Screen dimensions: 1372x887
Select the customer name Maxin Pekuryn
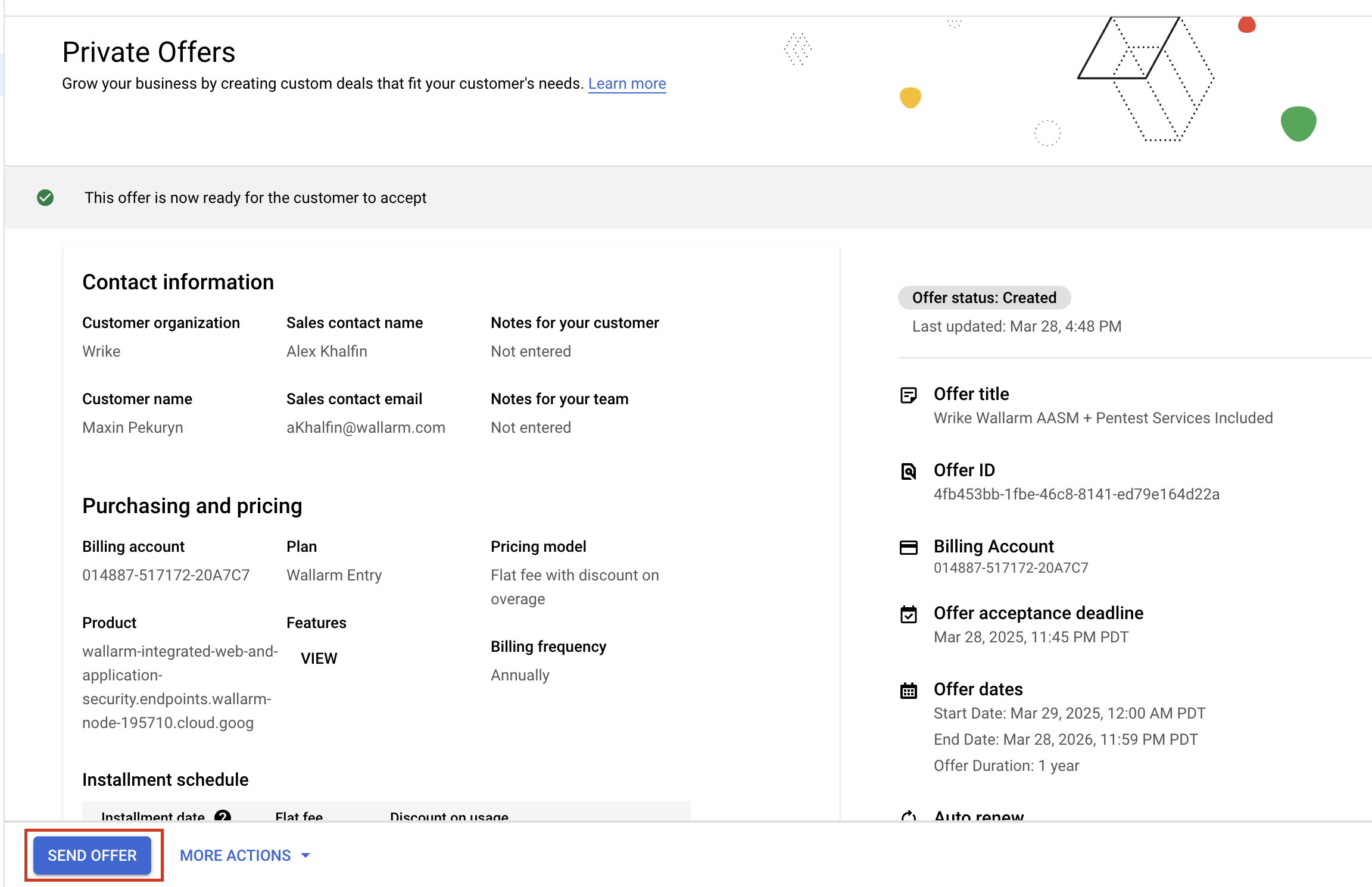point(133,427)
